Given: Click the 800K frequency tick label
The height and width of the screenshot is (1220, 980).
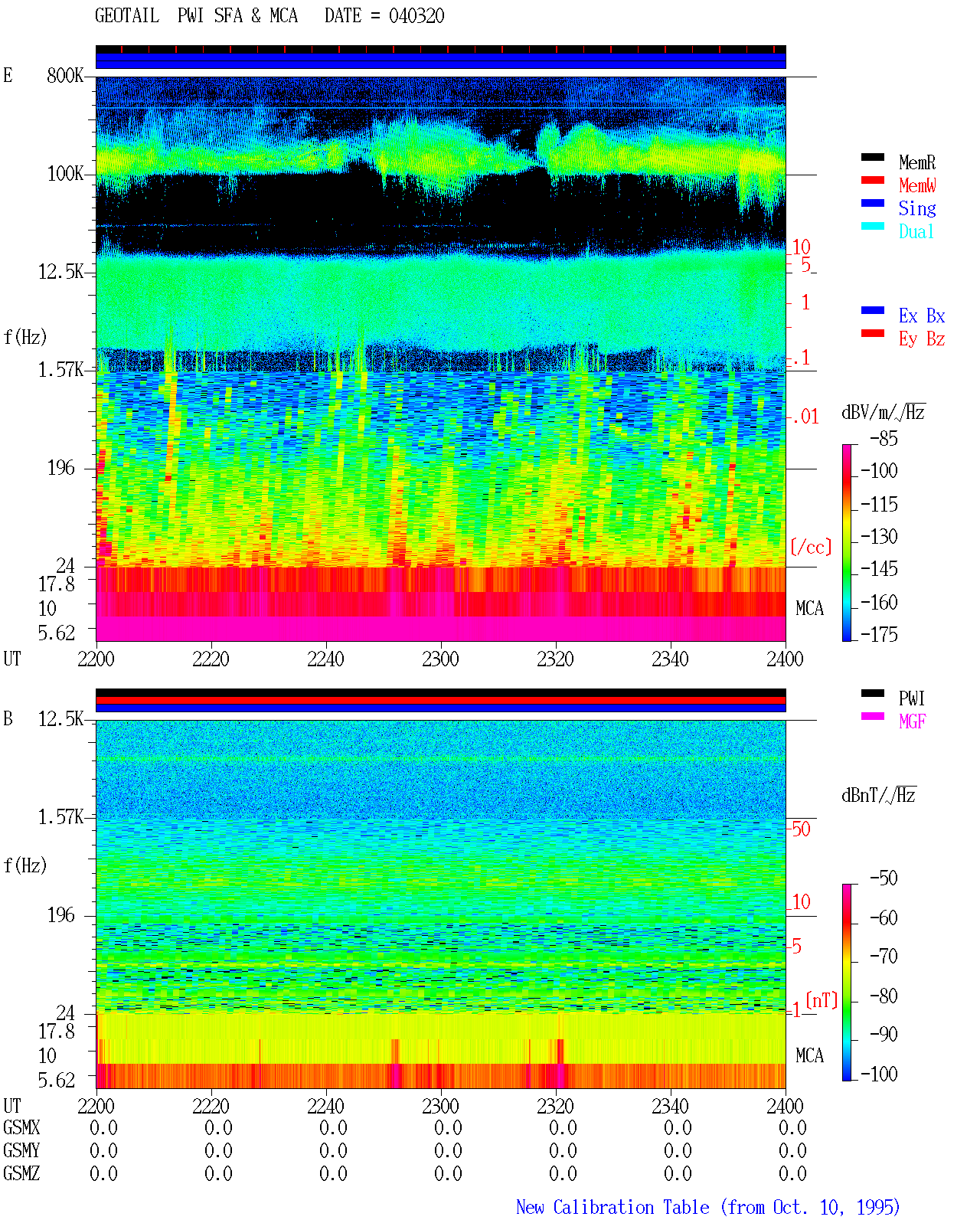Looking at the screenshot, I should pos(65,76).
